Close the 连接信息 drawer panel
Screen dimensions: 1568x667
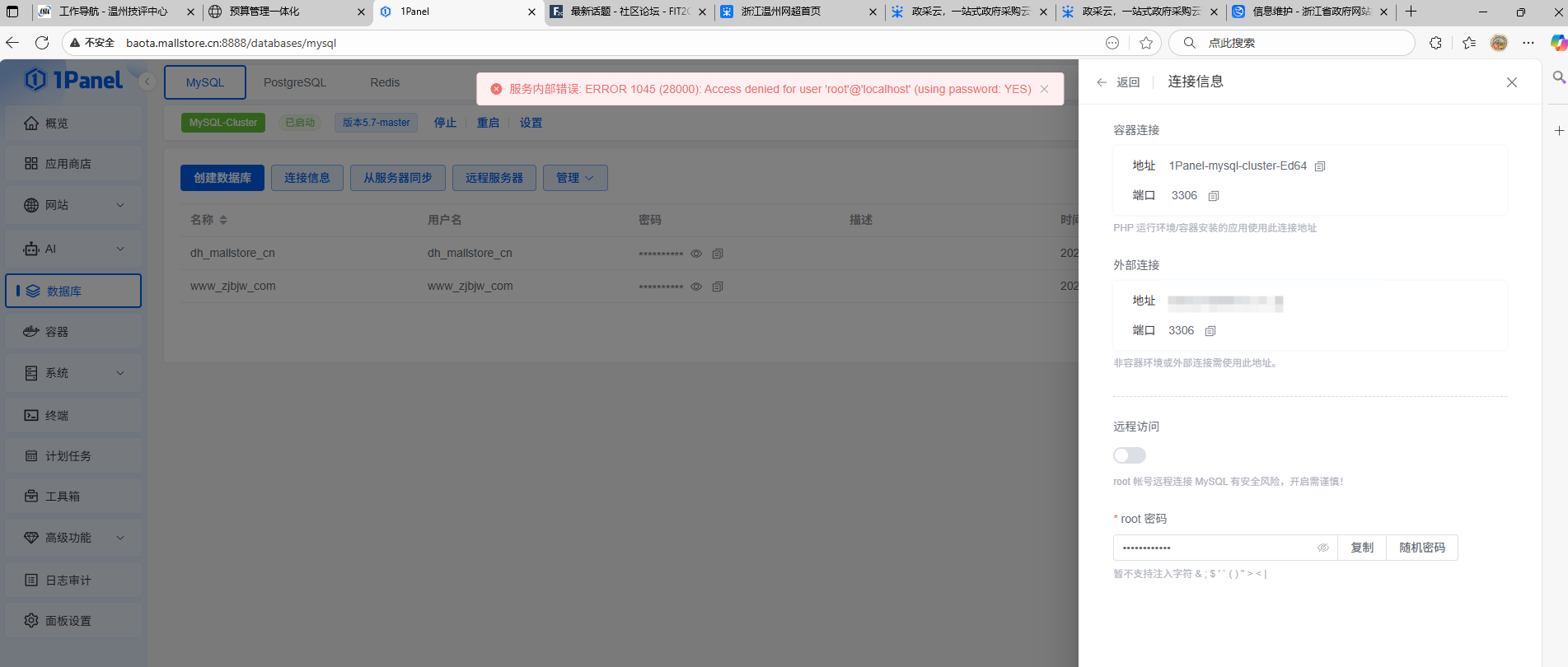pyautogui.click(x=1512, y=82)
